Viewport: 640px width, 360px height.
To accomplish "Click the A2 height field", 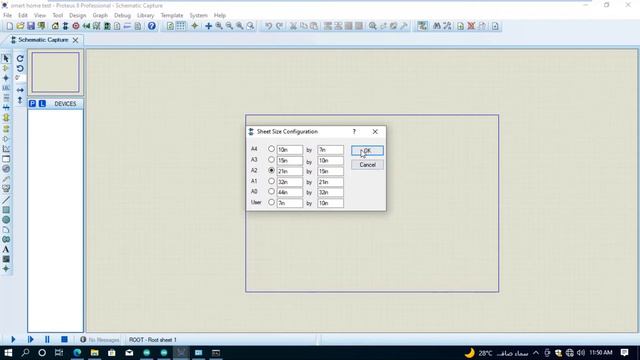I will (330, 171).
